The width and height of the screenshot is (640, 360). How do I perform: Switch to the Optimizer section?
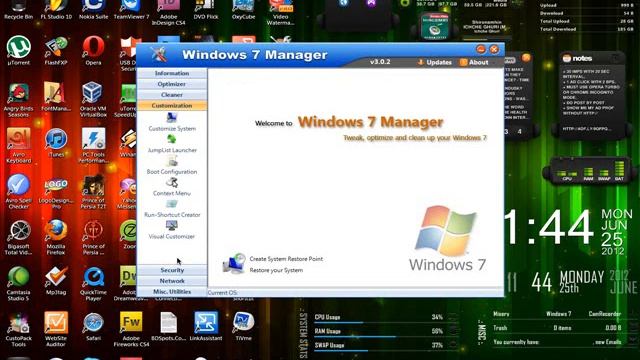(x=172, y=84)
